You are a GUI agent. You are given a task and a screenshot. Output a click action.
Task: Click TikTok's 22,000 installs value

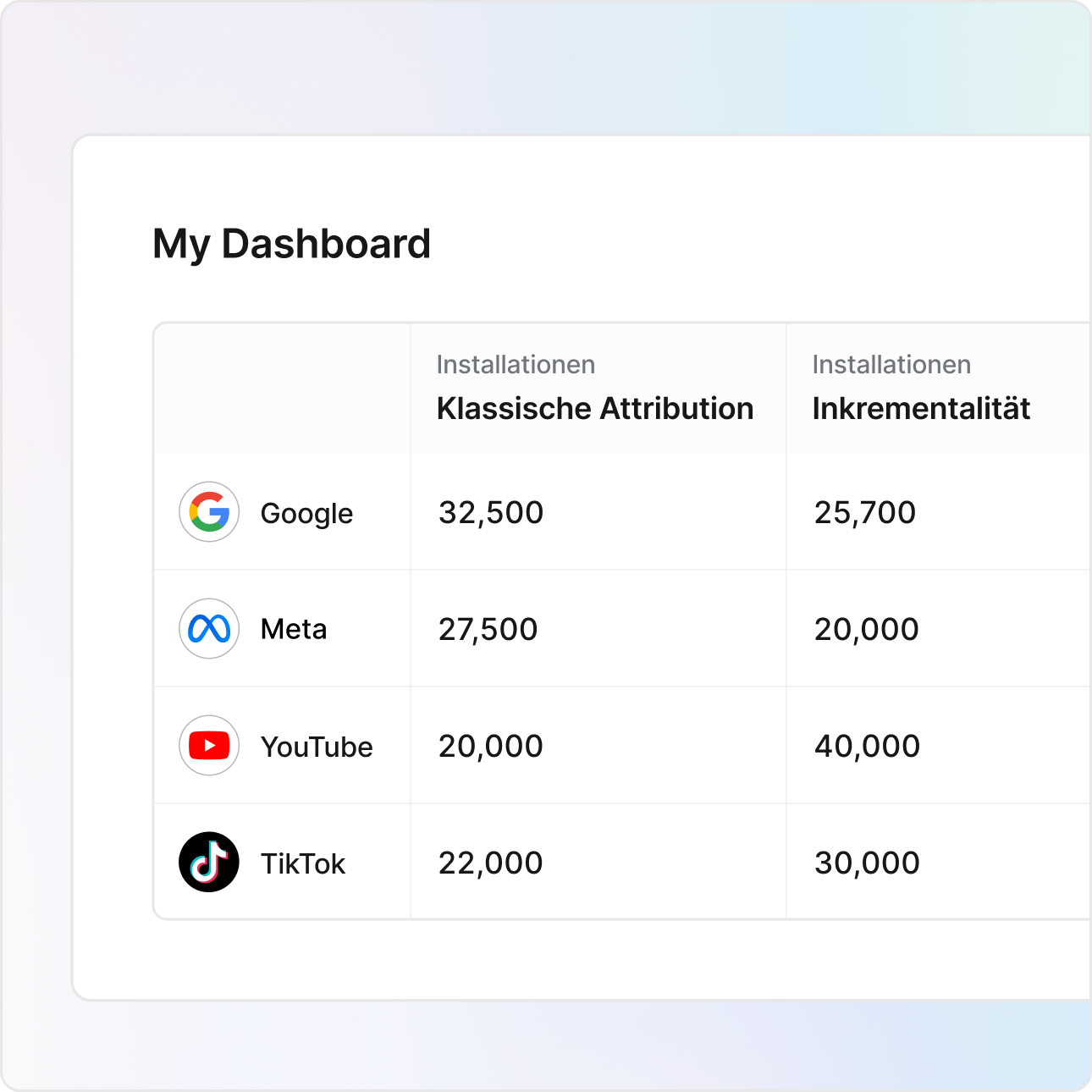pos(491,863)
